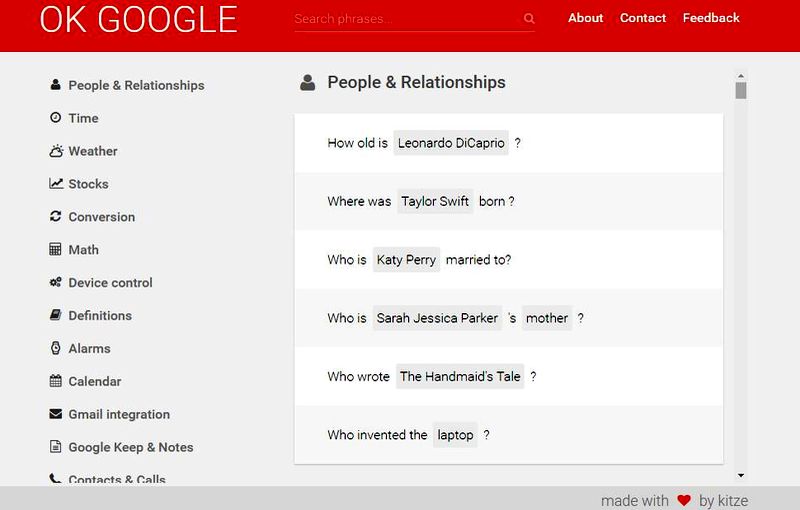This screenshot has width=800, height=510.
Task: Click the Sarah Jessica Parker chip
Action: pos(437,318)
